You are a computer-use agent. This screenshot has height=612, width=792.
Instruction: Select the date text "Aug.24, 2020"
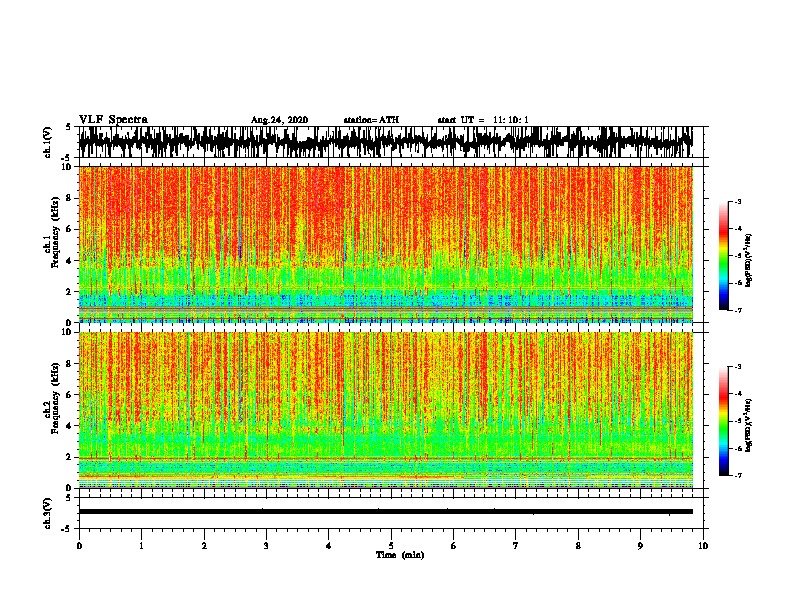[279, 120]
